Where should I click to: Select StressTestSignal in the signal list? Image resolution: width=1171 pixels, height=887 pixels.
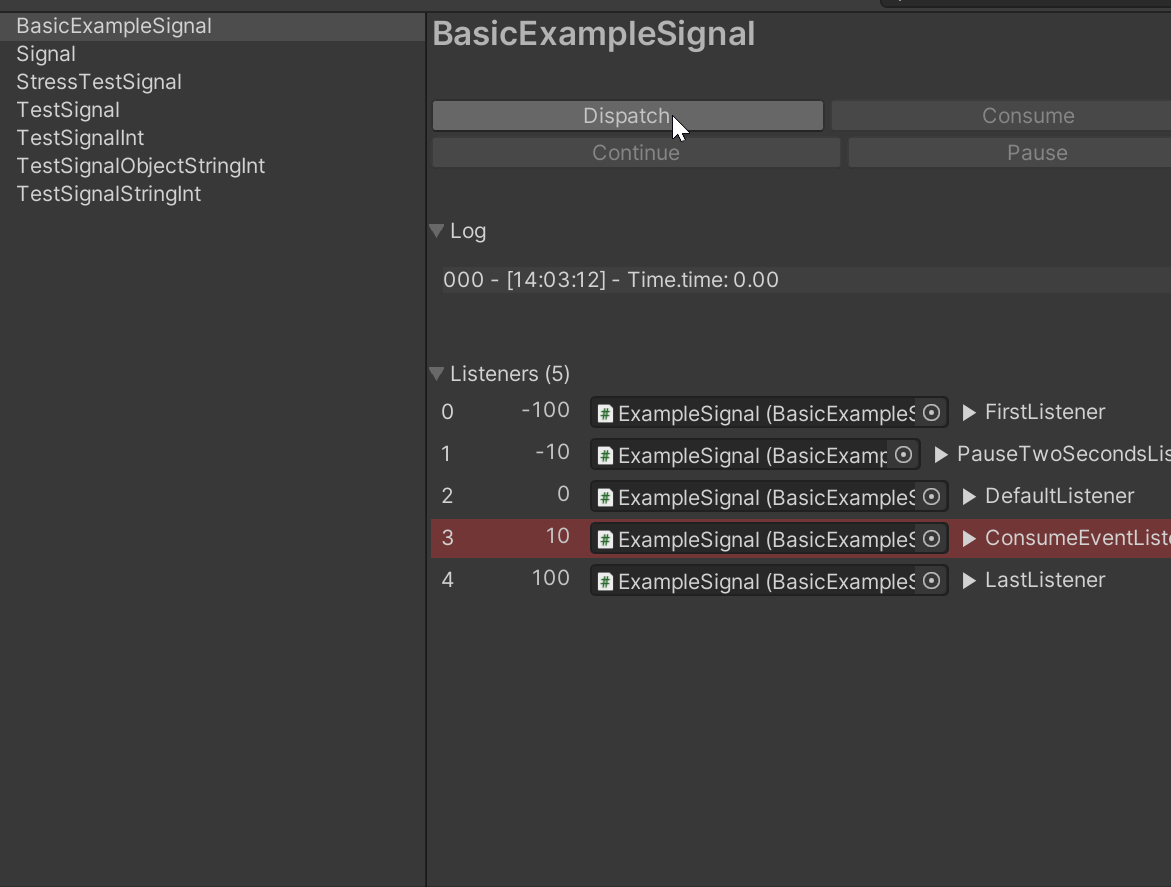pos(99,82)
